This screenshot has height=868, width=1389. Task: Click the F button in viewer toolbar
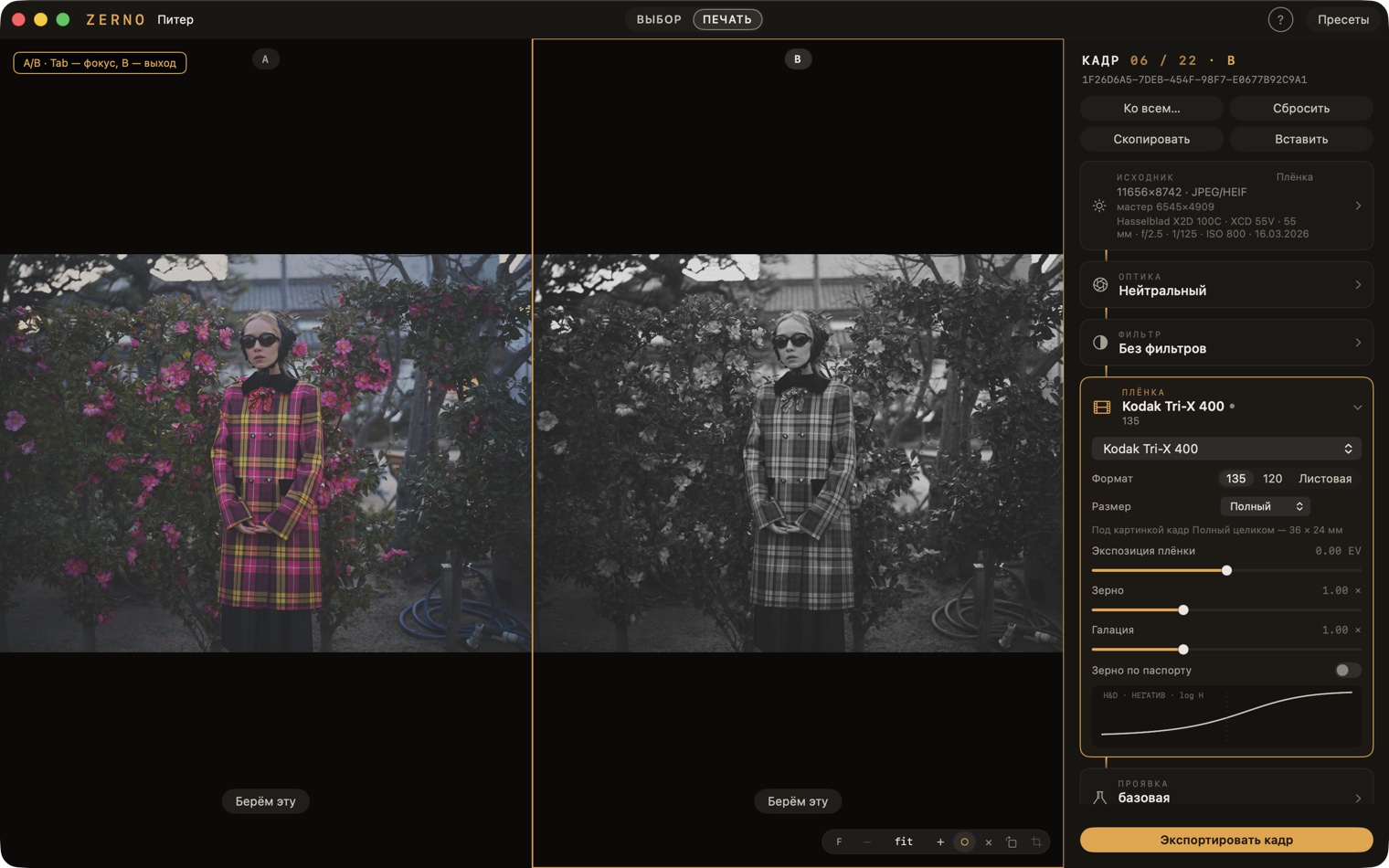point(839,842)
